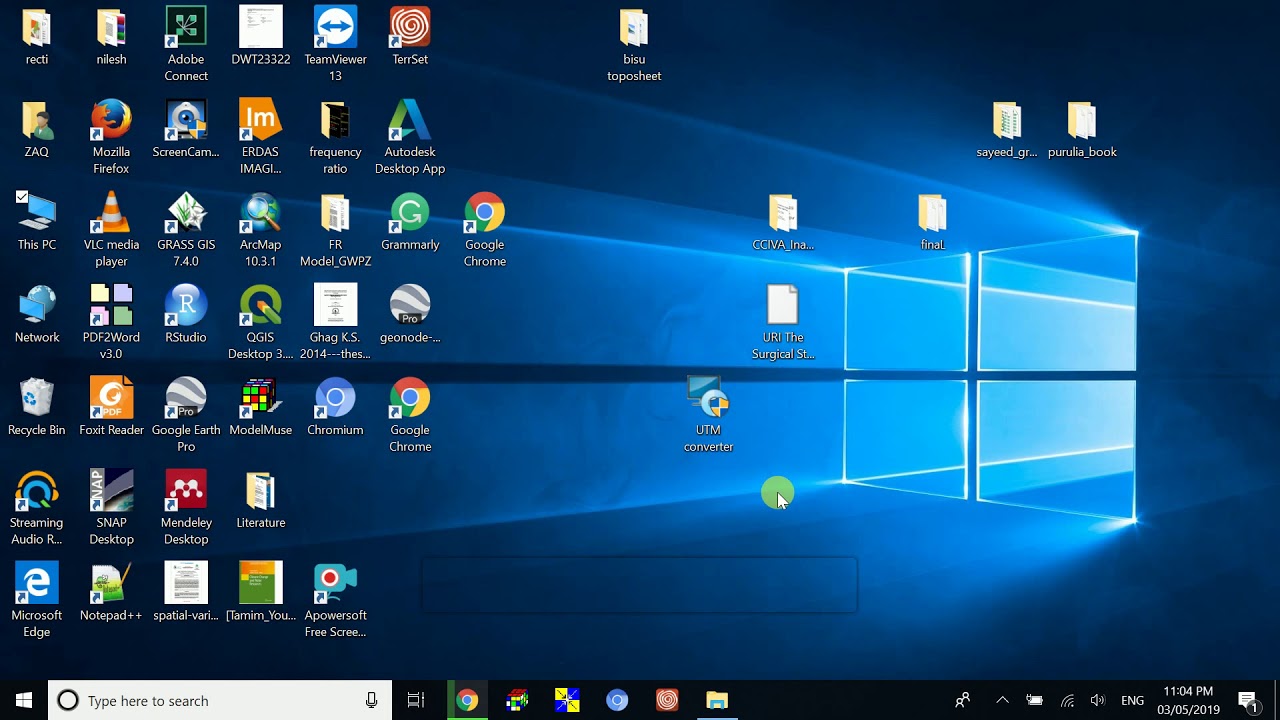
Task: Launch ModelMuse
Action: pos(261,408)
